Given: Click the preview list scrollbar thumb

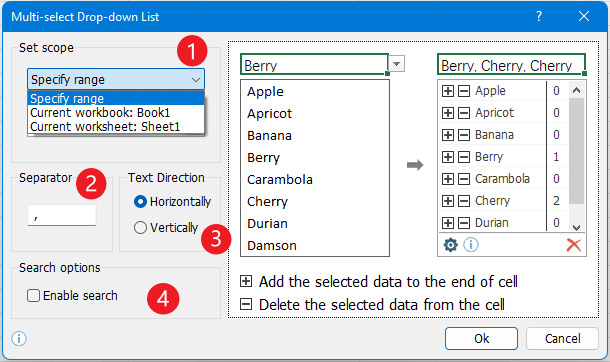Looking at the screenshot, I should coord(577,151).
